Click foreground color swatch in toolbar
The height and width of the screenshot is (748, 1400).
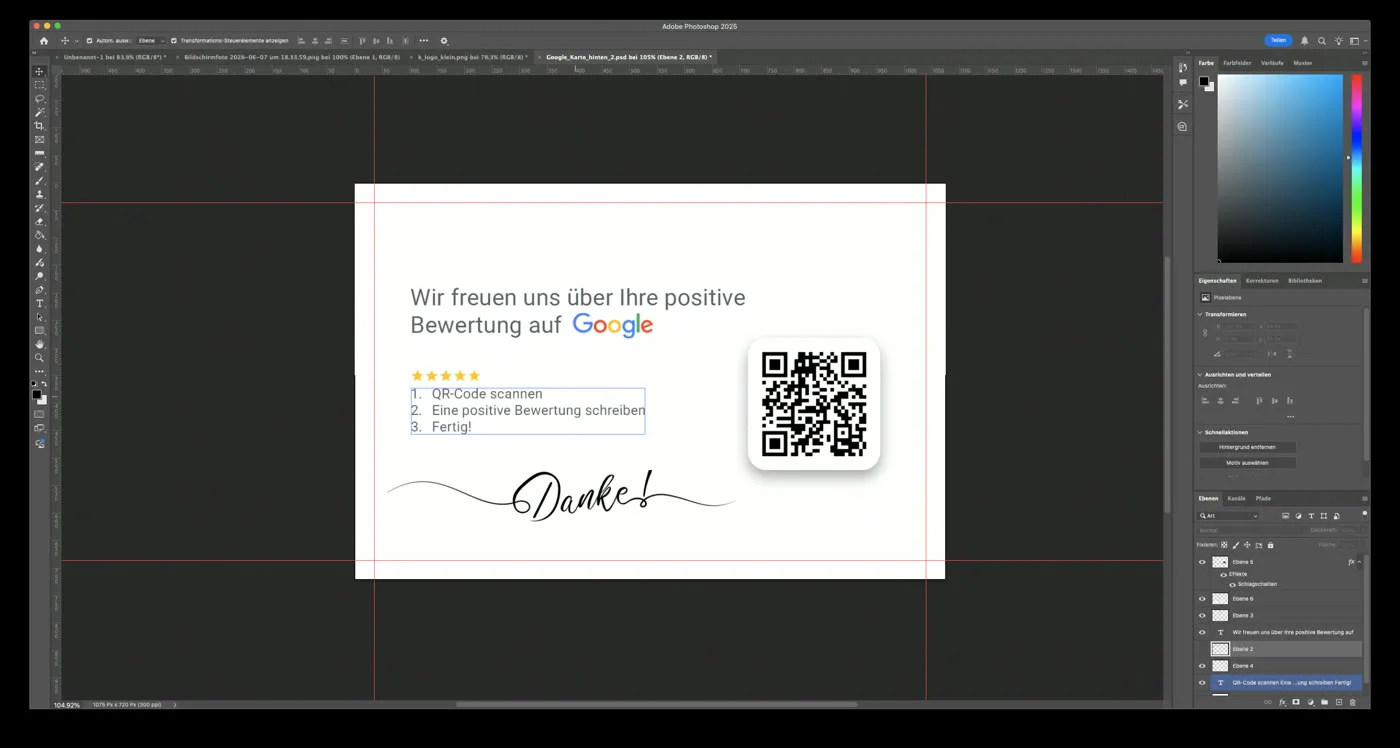[x=37, y=394]
